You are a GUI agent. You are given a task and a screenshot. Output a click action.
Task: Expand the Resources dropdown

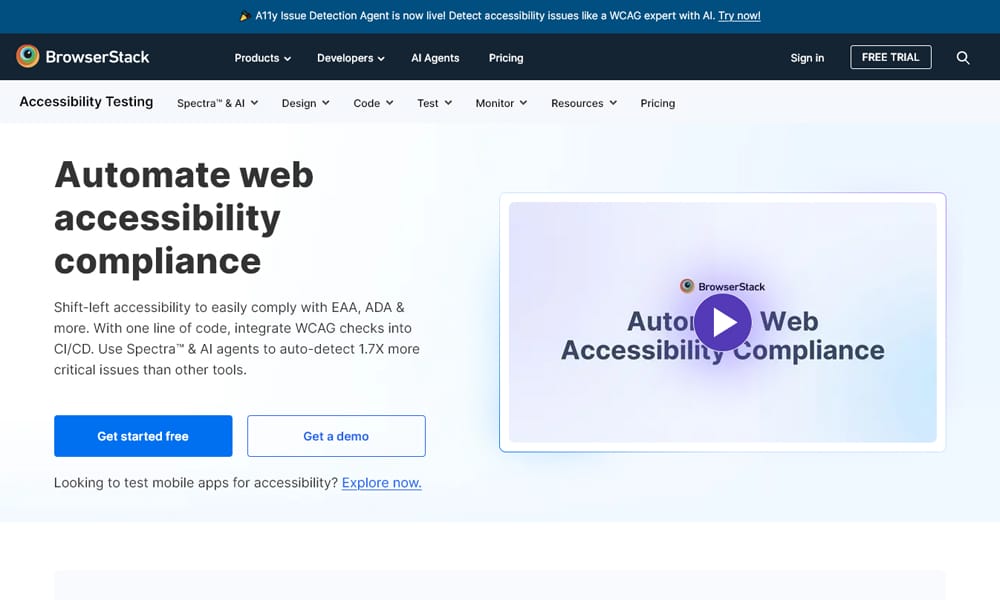pyautogui.click(x=583, y=103)
